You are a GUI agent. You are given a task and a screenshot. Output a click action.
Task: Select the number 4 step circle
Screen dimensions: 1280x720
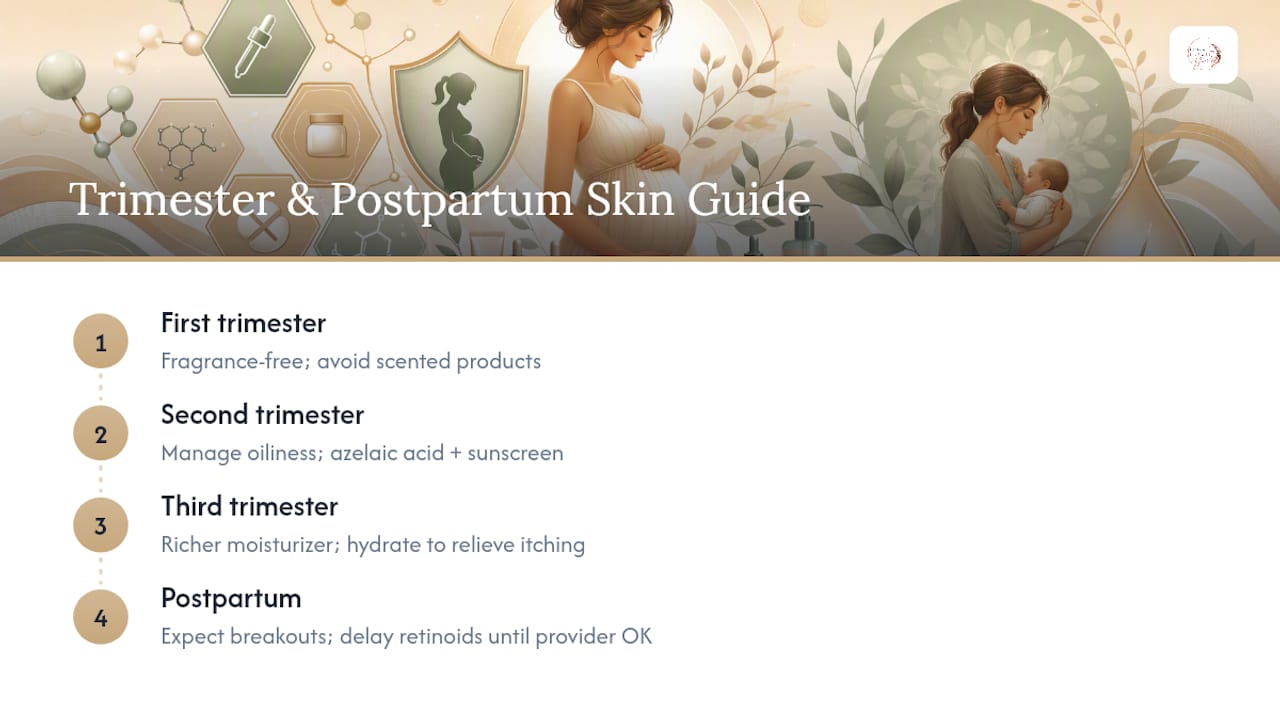(101, 618)
